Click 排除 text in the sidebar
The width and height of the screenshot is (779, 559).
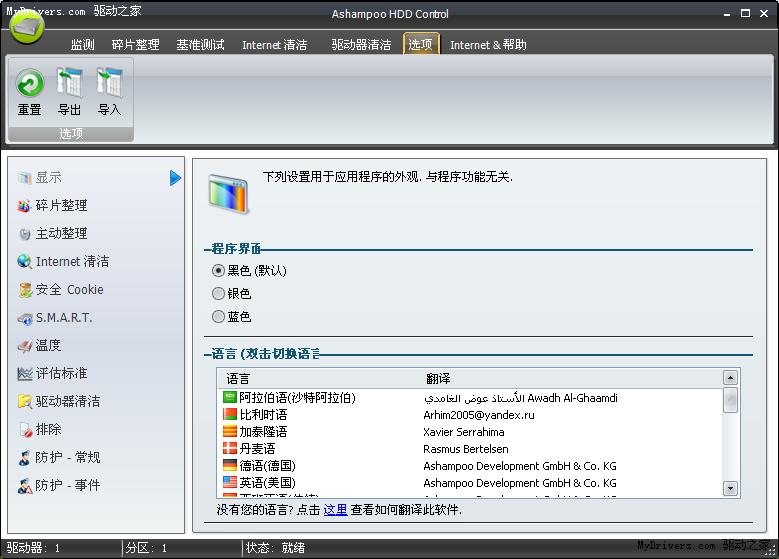point(48,429)
